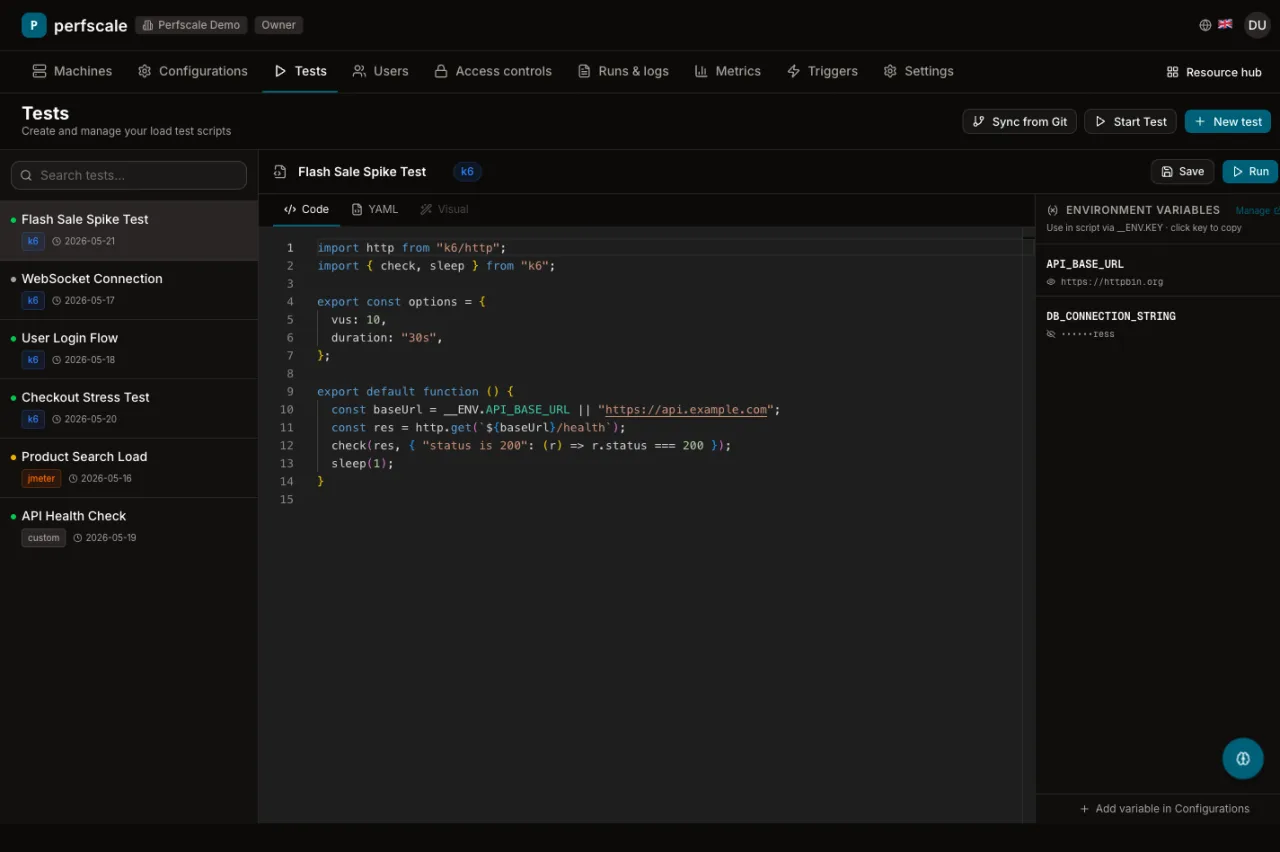The height and width of the screenshot is (852, 1280).
Task: Switch to the Visual tab
Action: click(444, 209)
